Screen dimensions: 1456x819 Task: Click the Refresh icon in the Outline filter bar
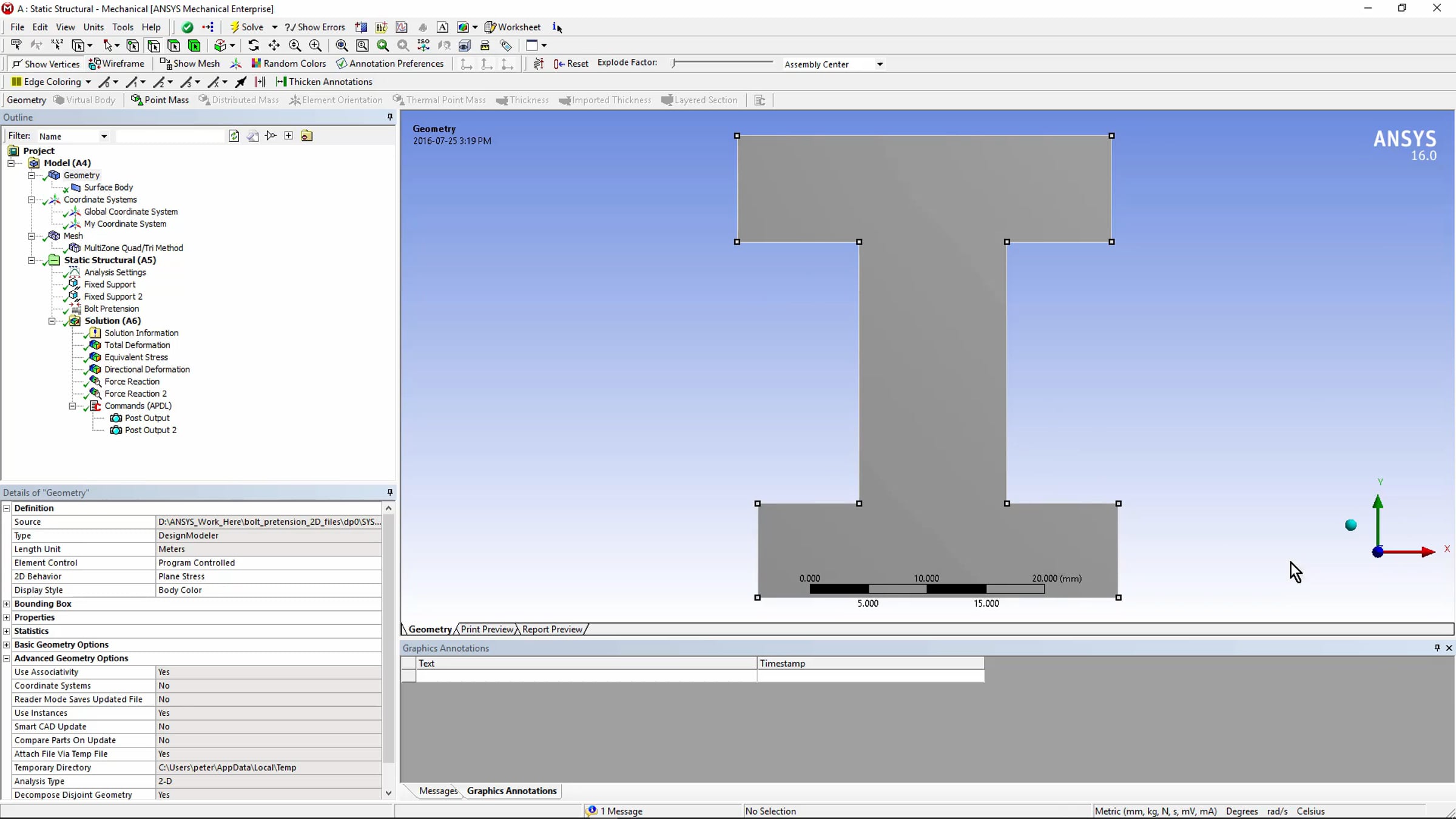click(x=234, y=136)
